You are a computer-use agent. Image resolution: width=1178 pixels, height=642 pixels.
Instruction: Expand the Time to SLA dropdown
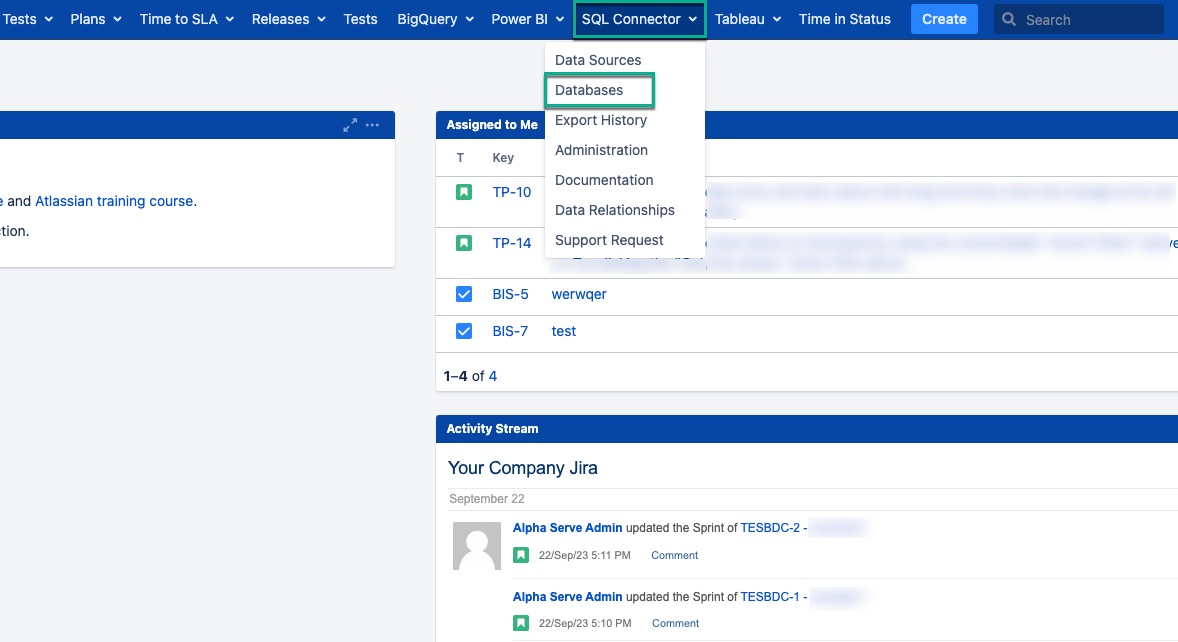(186, 19)
